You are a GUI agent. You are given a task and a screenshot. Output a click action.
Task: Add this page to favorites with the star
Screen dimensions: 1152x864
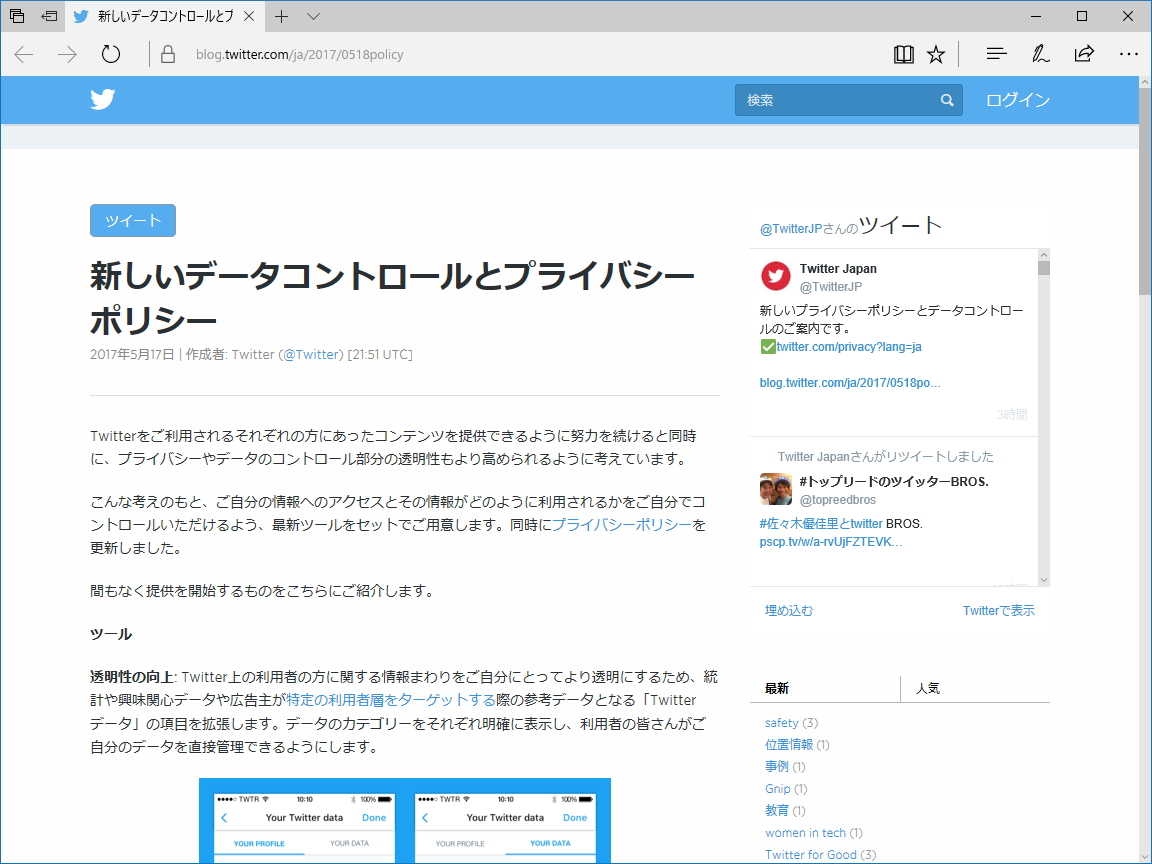935,54
